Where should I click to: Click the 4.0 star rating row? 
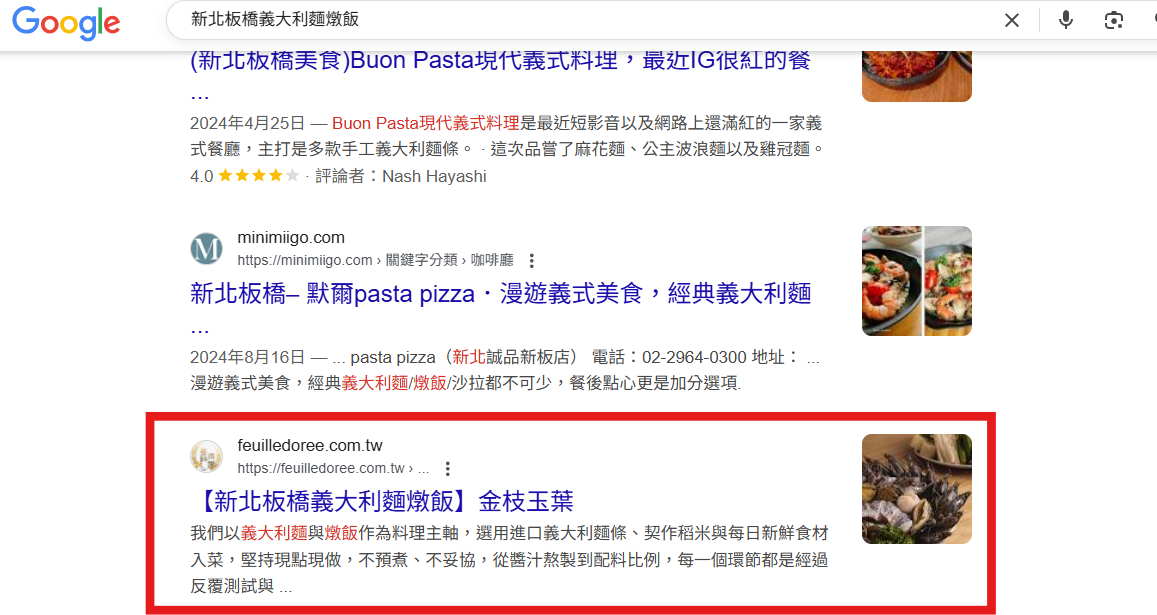click(x=338, y=176)
